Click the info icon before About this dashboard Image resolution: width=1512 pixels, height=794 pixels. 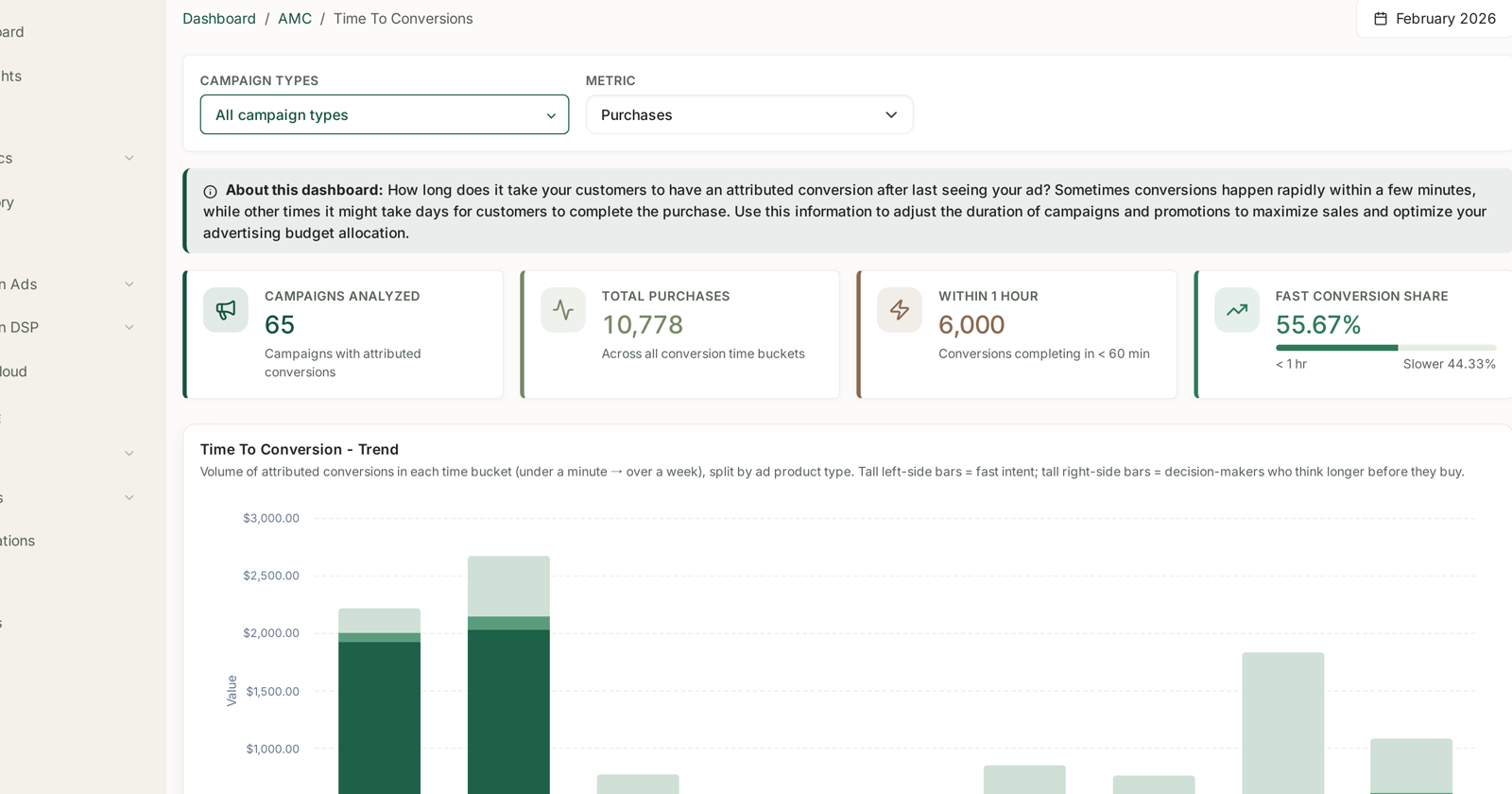pyautogui.click(x=210, y=191)
